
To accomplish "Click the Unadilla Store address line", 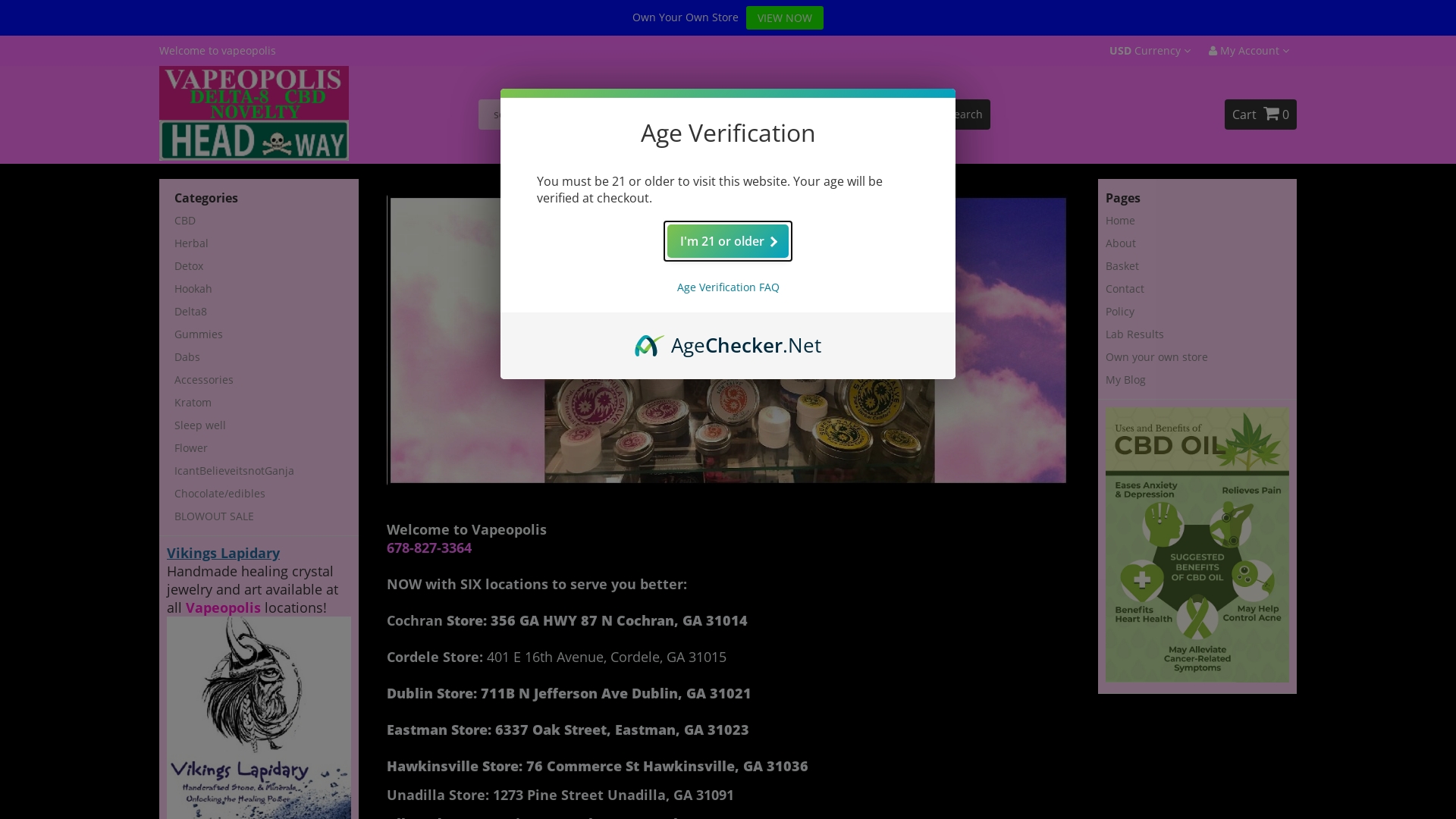I will coord(560,795).
